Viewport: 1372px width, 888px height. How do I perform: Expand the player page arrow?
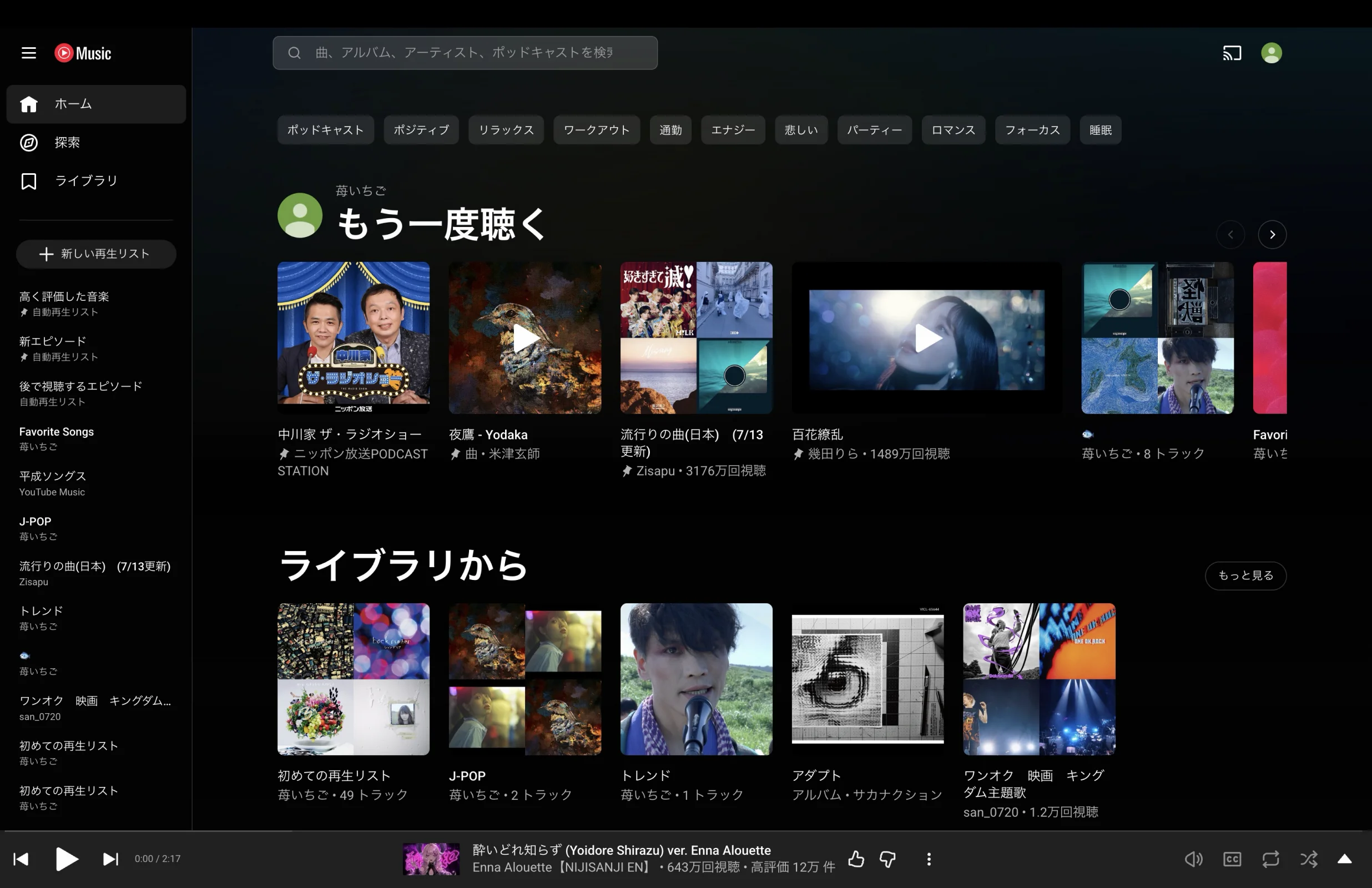1344,859
